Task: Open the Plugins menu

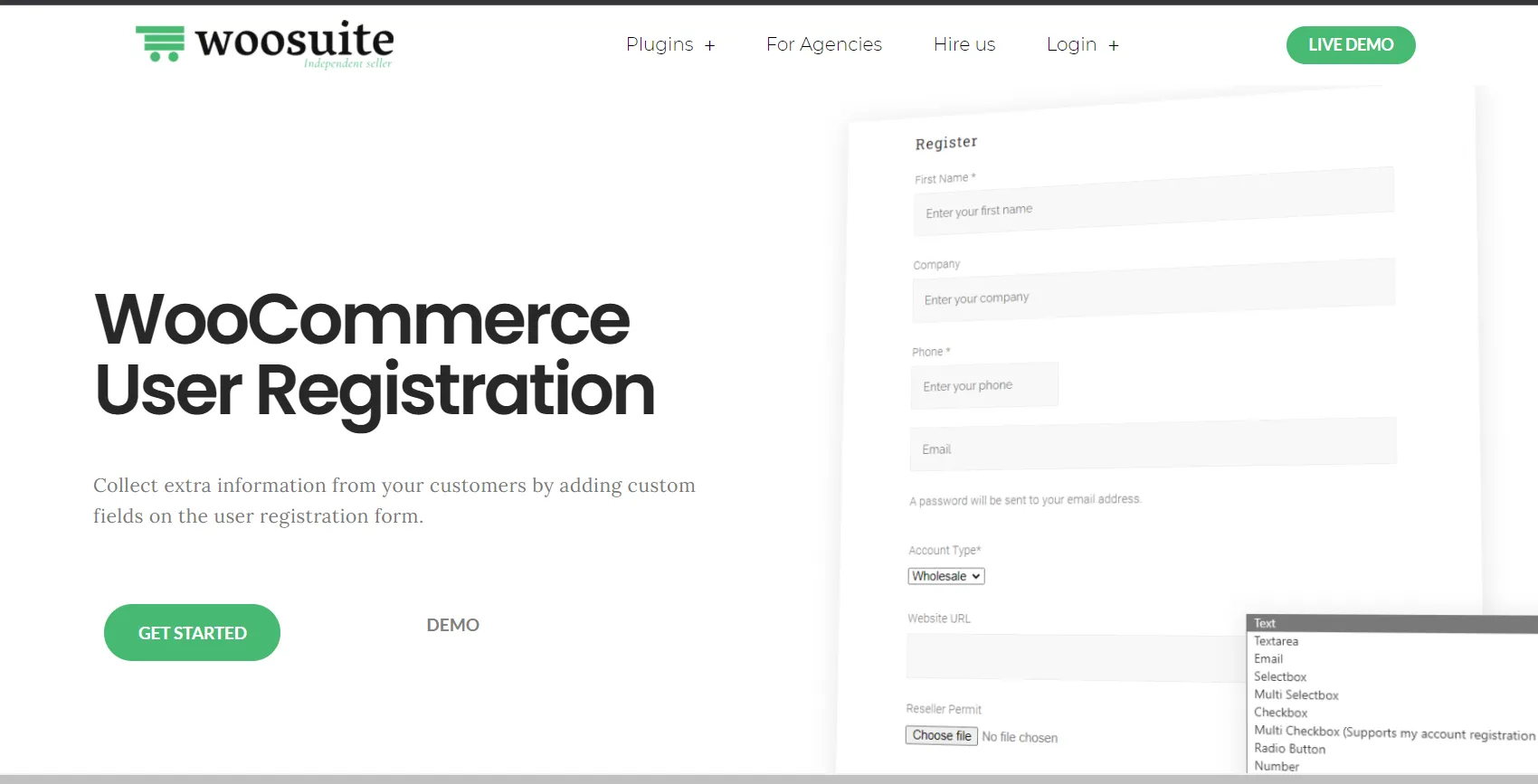Action: pyautogui.click(x=660, y=44)
